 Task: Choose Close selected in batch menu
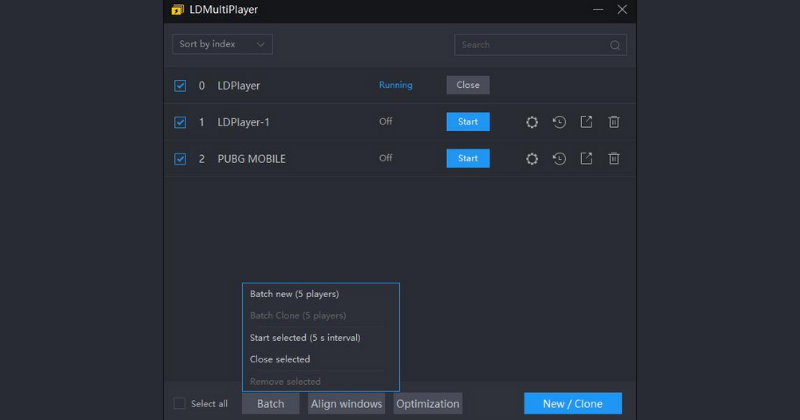coord(280,359)
